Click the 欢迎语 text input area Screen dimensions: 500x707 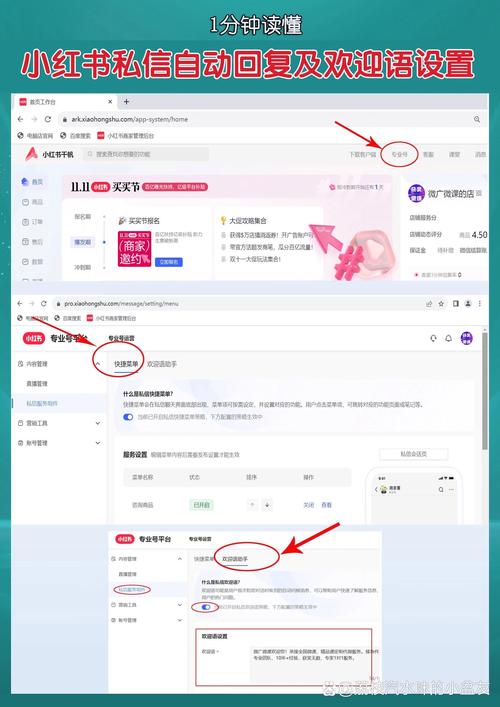[314, 663]
